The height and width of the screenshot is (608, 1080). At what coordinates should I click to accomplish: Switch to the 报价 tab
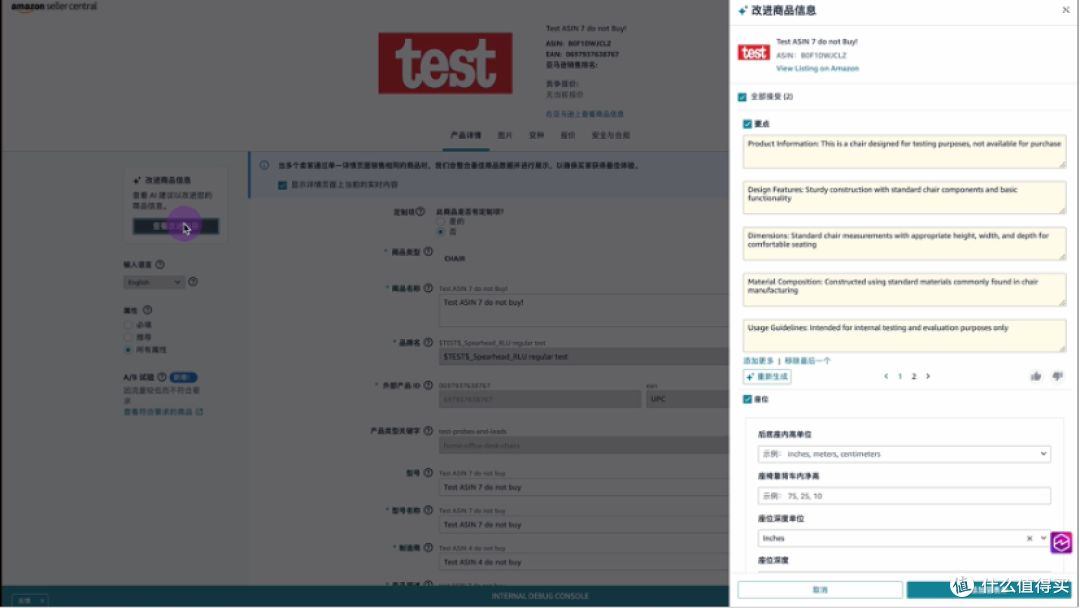click(568, 136)
